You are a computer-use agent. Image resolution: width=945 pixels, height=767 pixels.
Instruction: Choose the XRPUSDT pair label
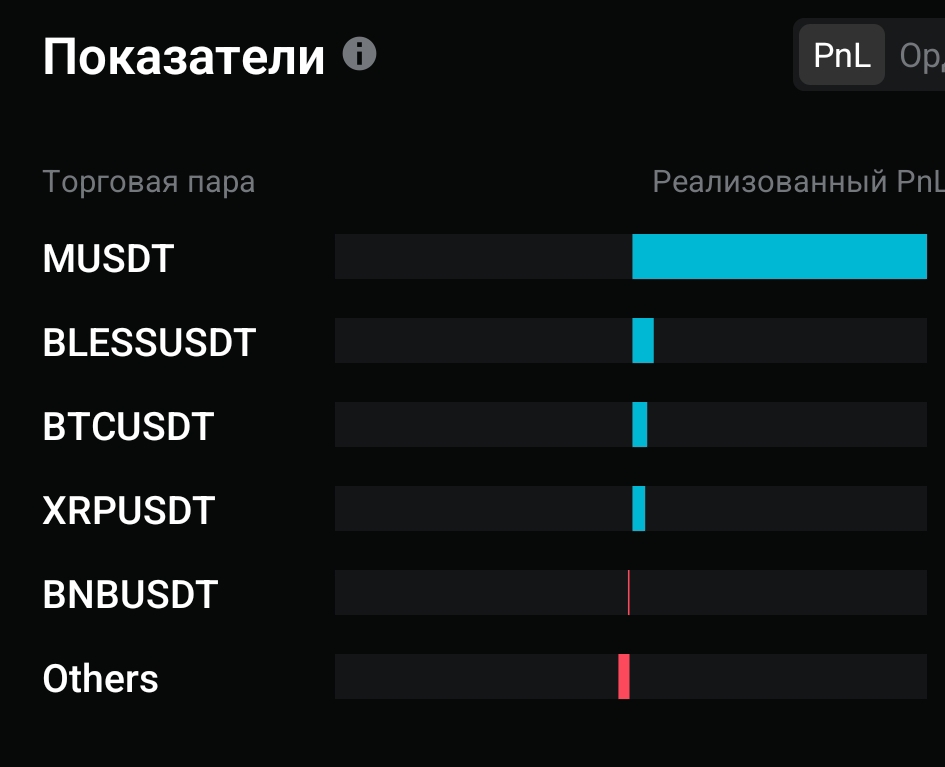[128, 511]
